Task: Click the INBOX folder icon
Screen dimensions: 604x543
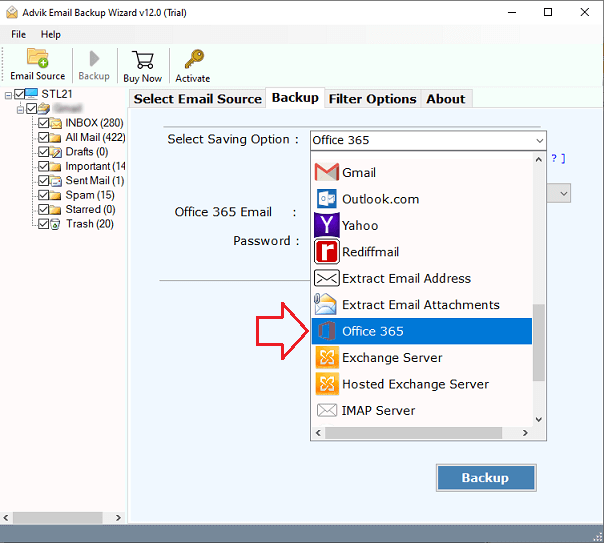Action: pyautogui.click(x=56, y=123)
